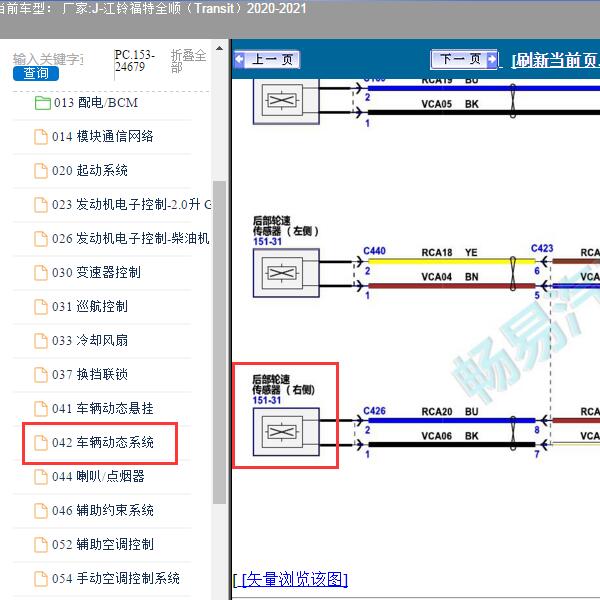
Task: Click wire label VCA05 BK
Action: [x=450, y=104]
